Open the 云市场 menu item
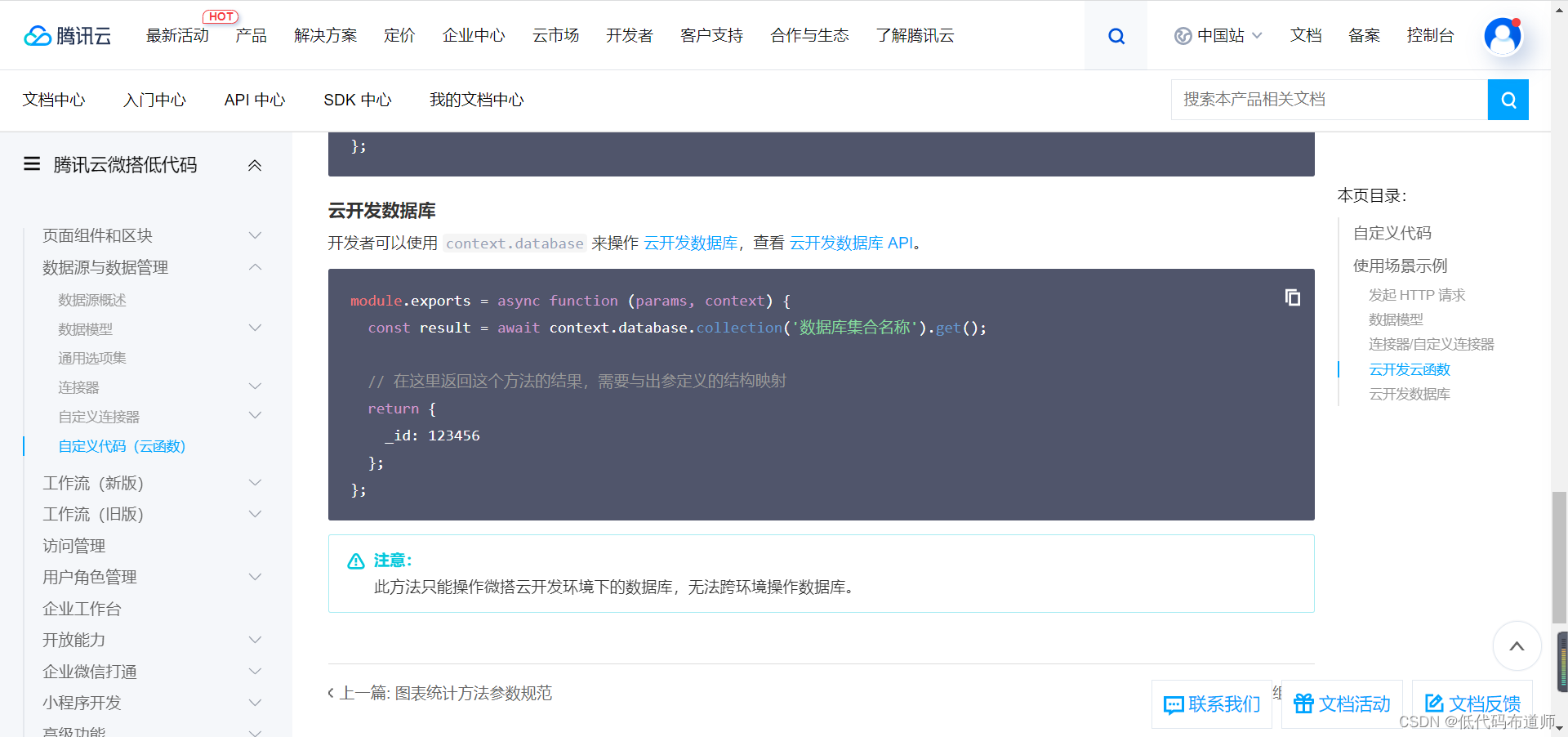The image size is (1568, 737). (x=555, y=36)
